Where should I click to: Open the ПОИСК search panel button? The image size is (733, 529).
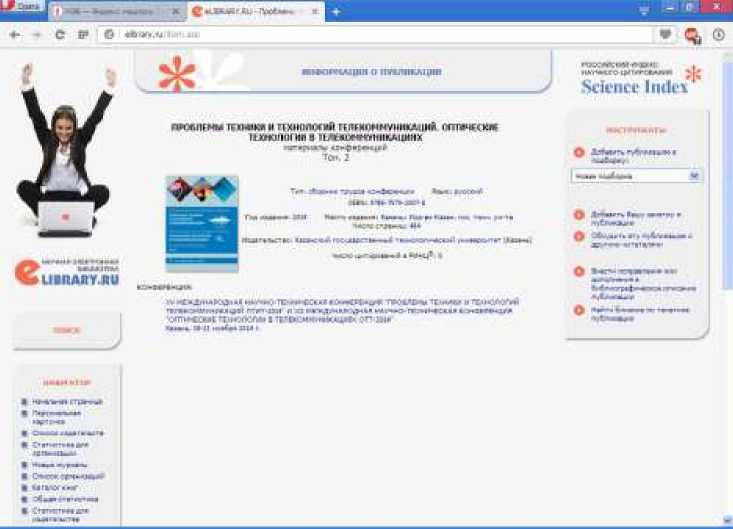pyautogui.click(x=66, y=330)
